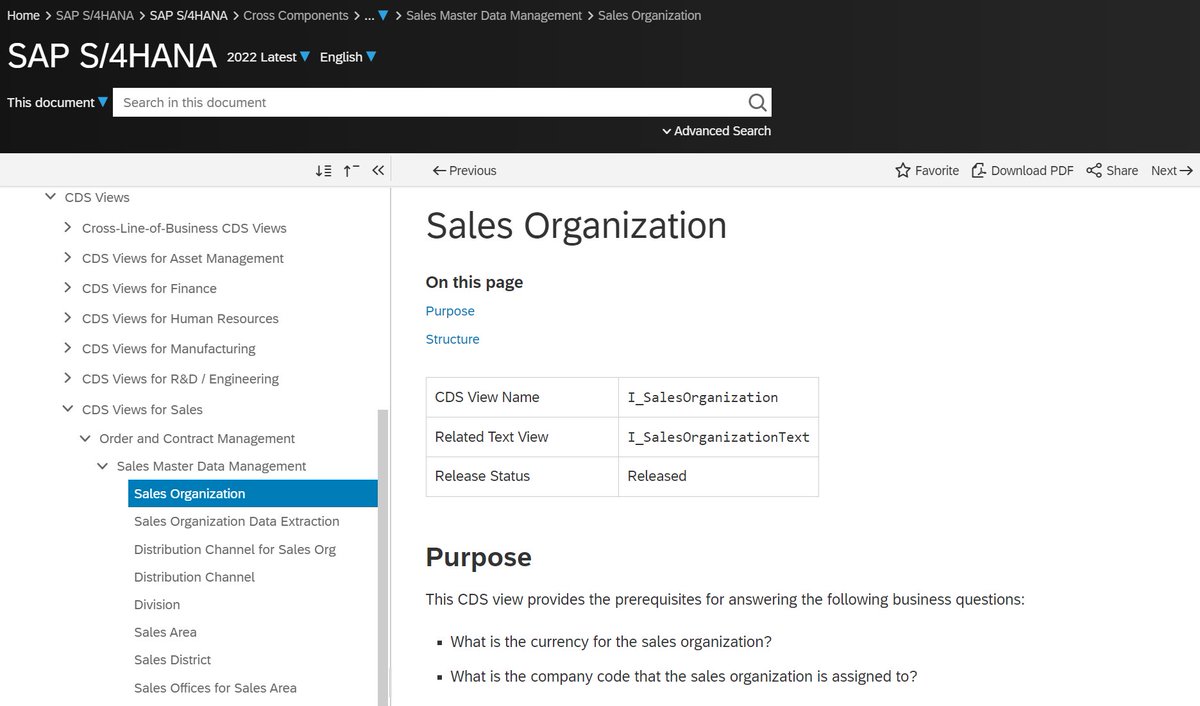Expand the Advanced Search options
1200x706 pixels.
[716, 131]
